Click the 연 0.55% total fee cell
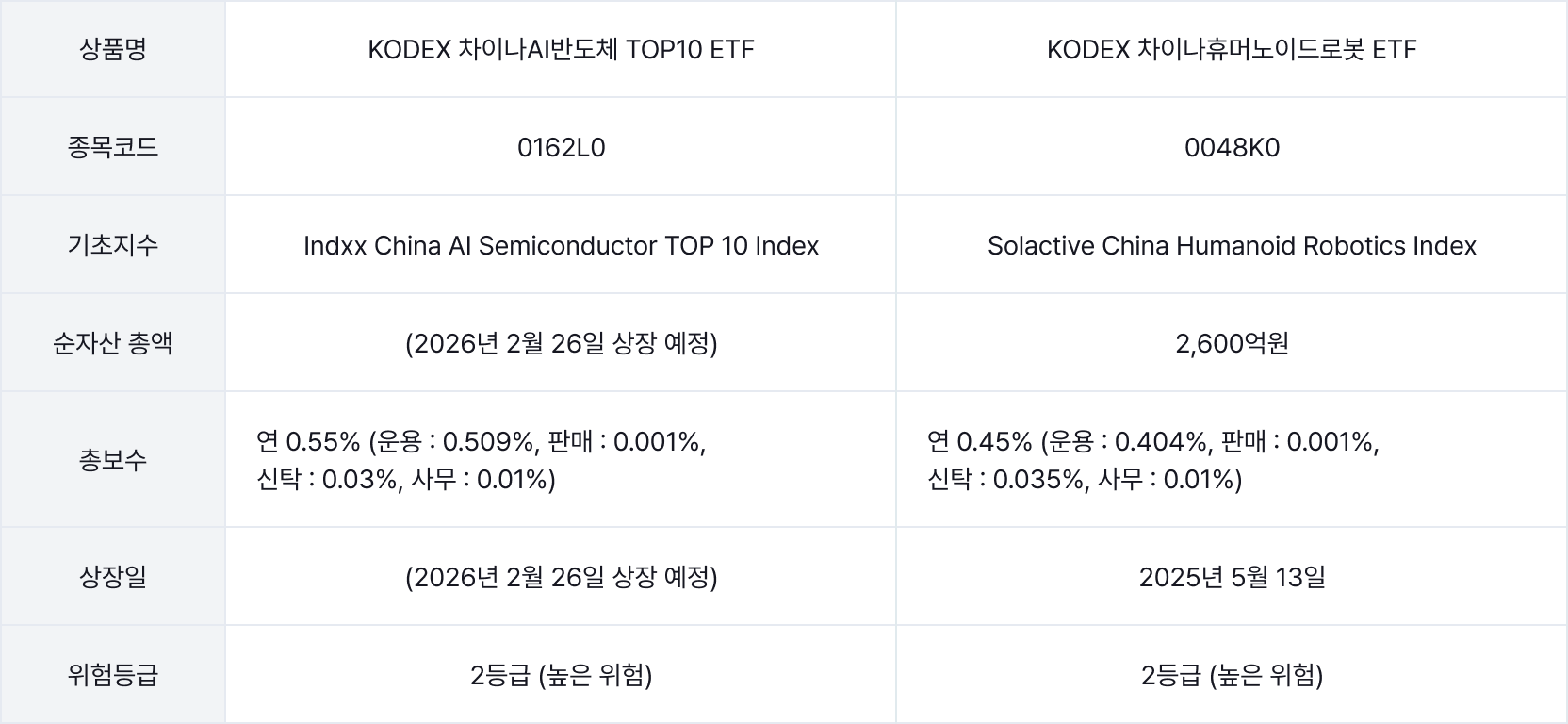The width and height of the screenshot is (1568, 724). [481, 460]
